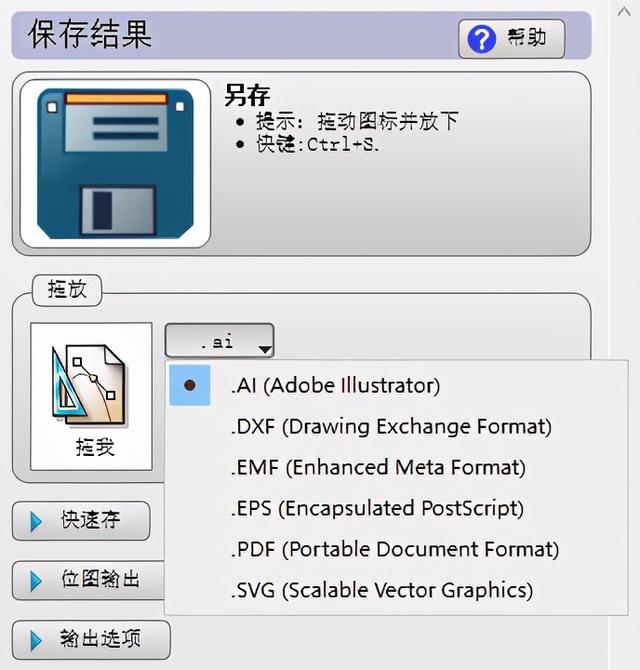Click the play arrow beside 输出选项
This screenshot has width=640, height=670.
36,641
